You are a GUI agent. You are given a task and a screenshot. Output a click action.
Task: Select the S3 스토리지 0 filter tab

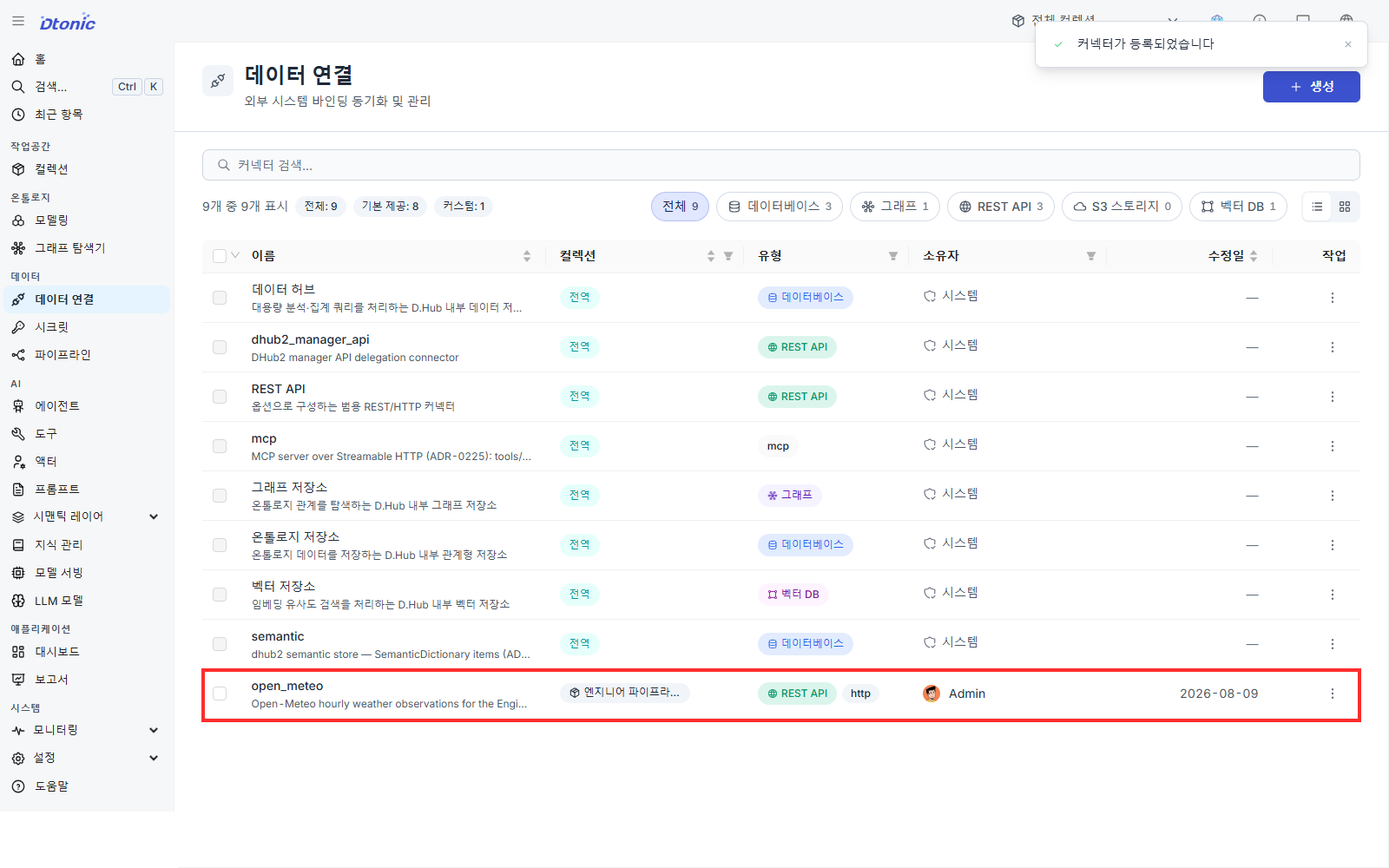tap(1122, 207)
